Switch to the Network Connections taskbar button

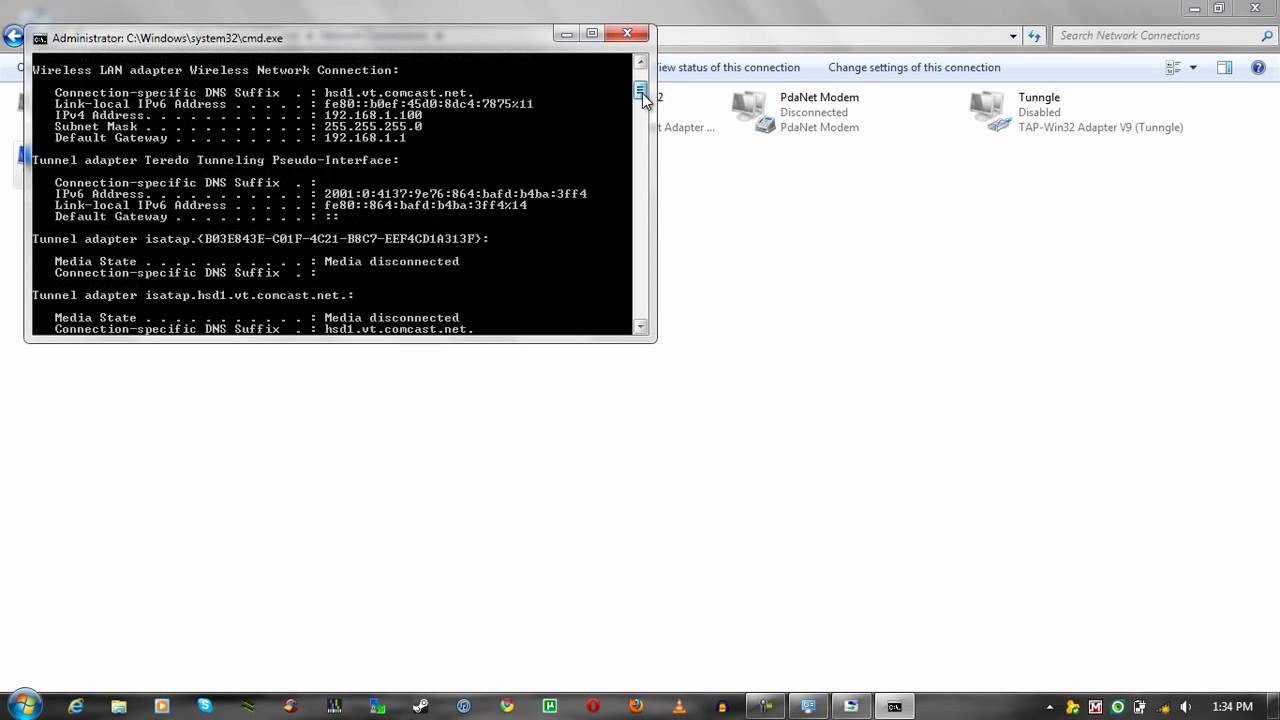click(x=808, y=706)
